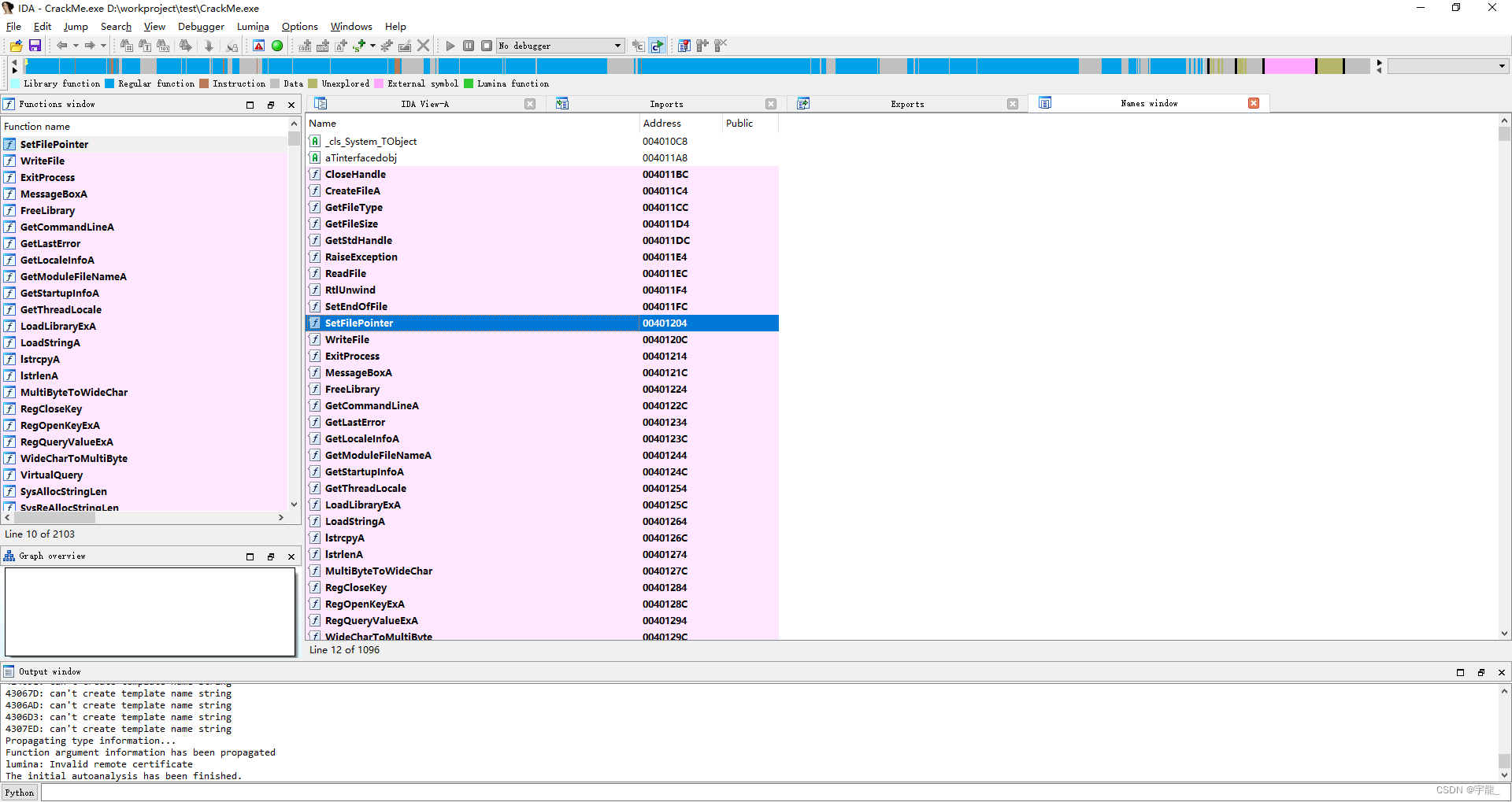Click the X delete icon in toolbar

pos(424,46)
